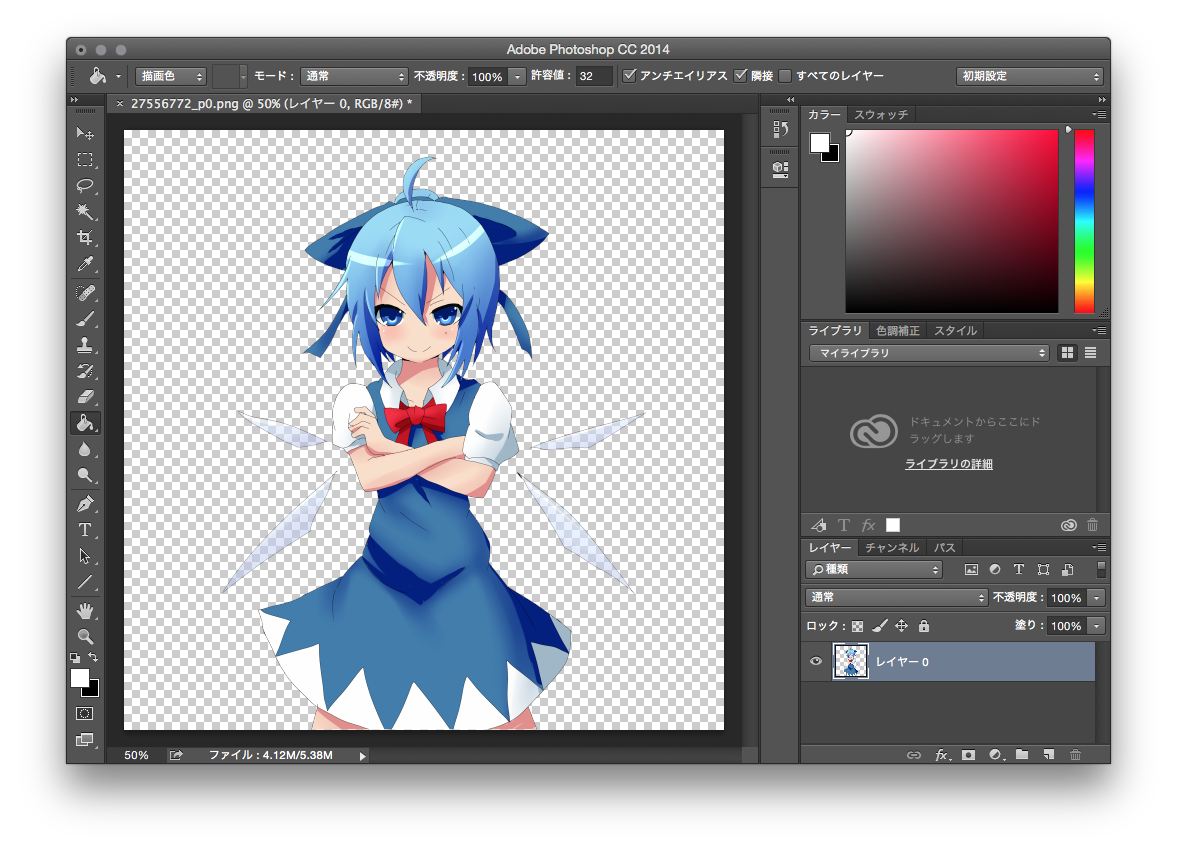Hide レイヤー 0 via its eye toggle
Screen dimensions: 1177x854
[x=816, y=661]
